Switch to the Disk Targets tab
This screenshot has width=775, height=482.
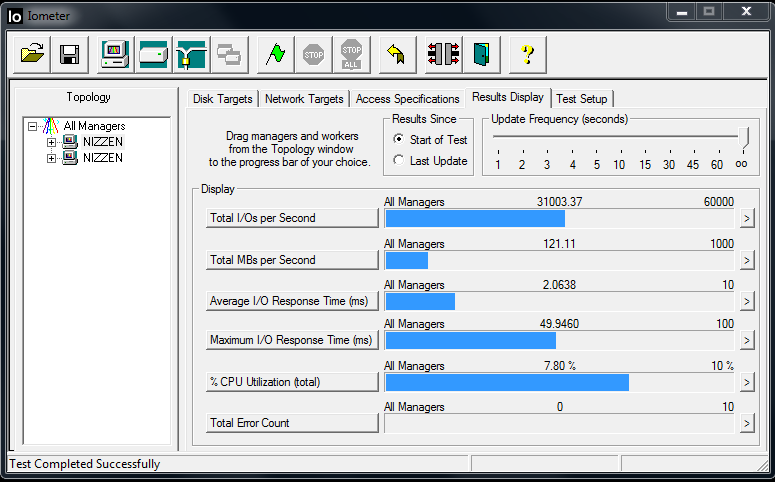(222, 99)
